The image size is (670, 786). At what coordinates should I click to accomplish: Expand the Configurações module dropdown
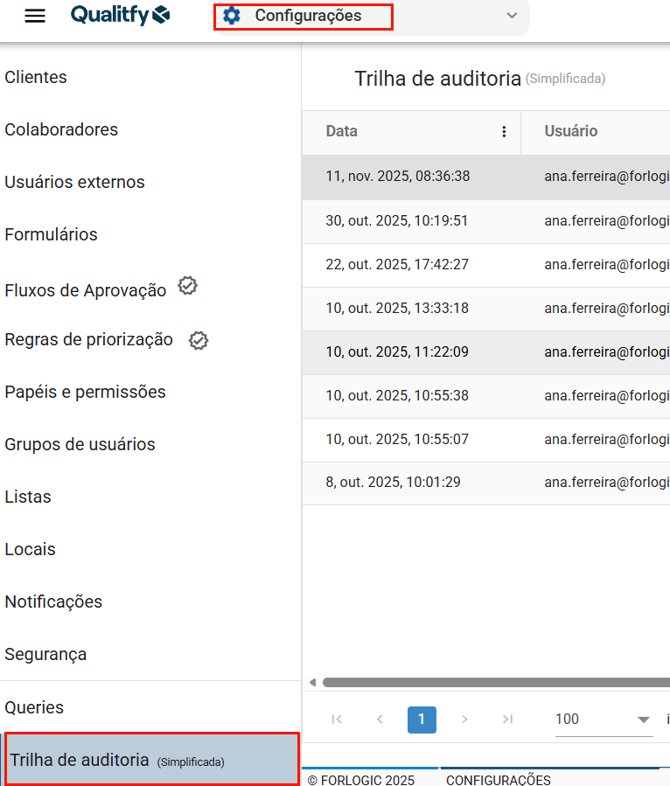[512, 16]
